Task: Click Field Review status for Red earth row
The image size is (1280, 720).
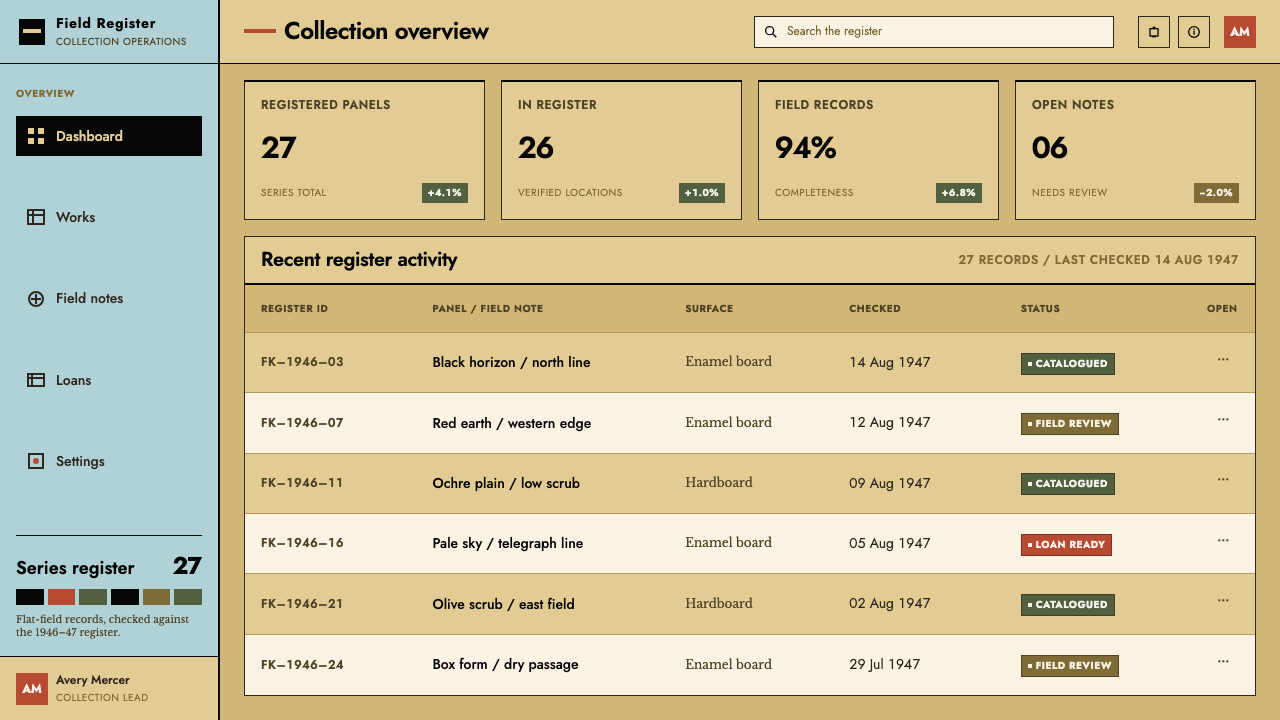Action: (1070, 424)
